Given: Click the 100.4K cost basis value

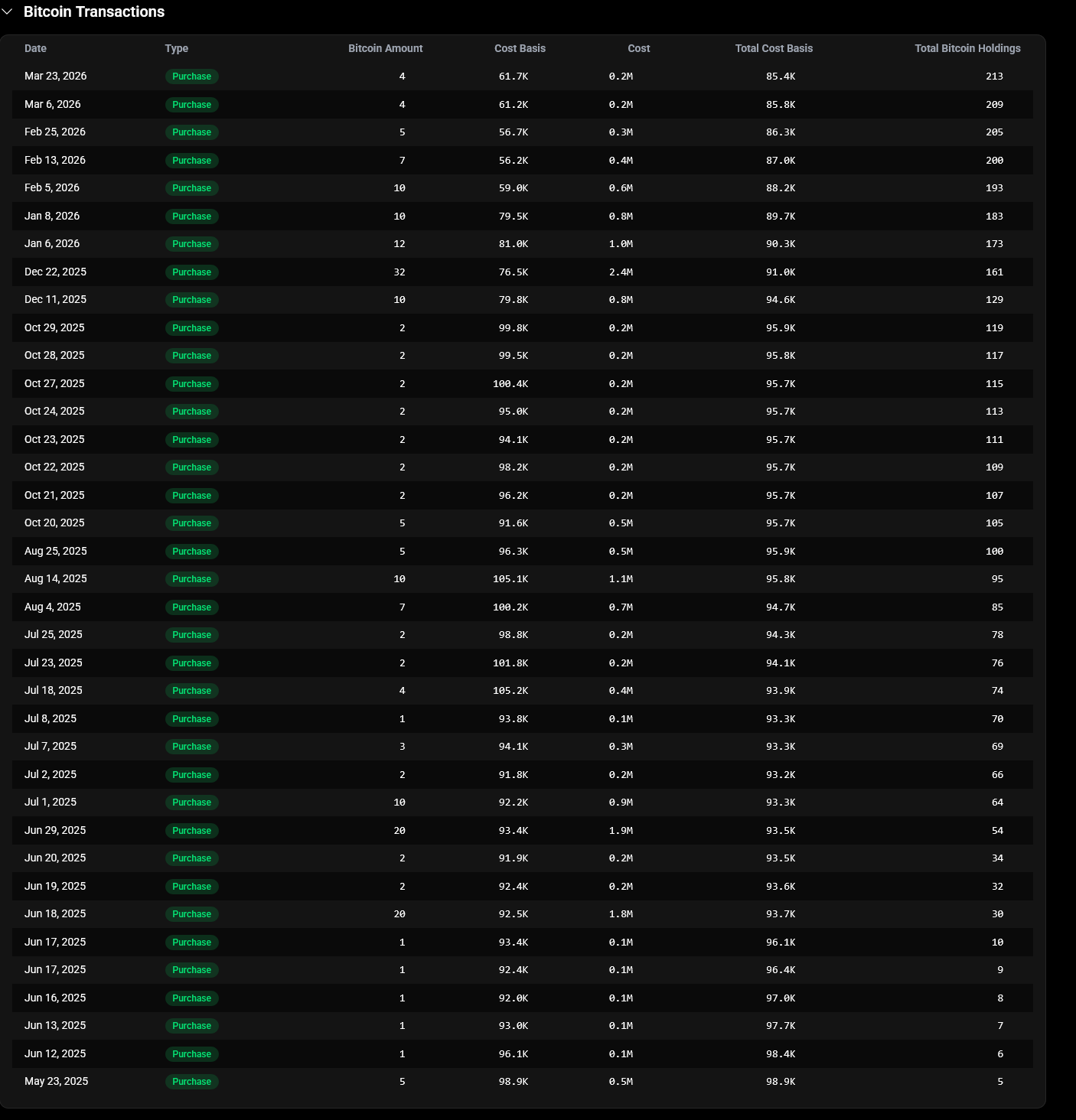Looking at the screenshot, I should point(510,384).
